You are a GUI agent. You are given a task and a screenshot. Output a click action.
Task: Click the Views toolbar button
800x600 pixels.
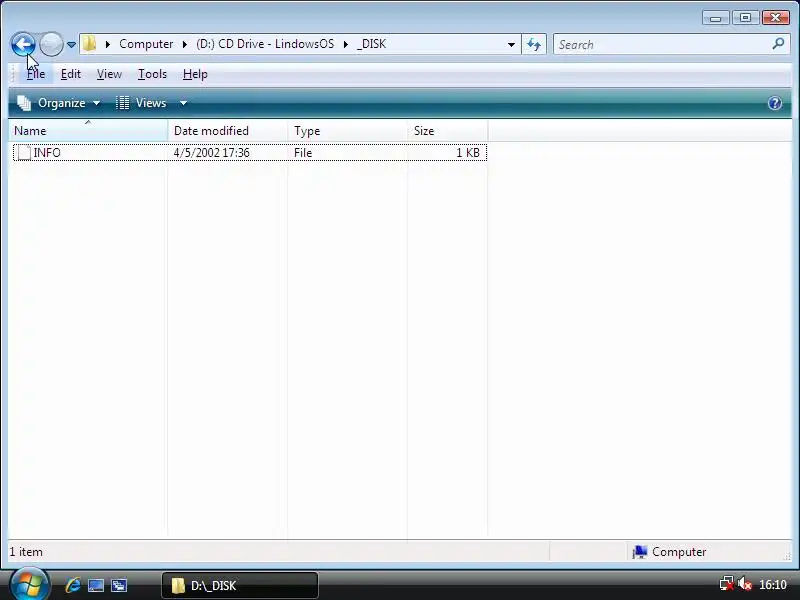[141, 103]
